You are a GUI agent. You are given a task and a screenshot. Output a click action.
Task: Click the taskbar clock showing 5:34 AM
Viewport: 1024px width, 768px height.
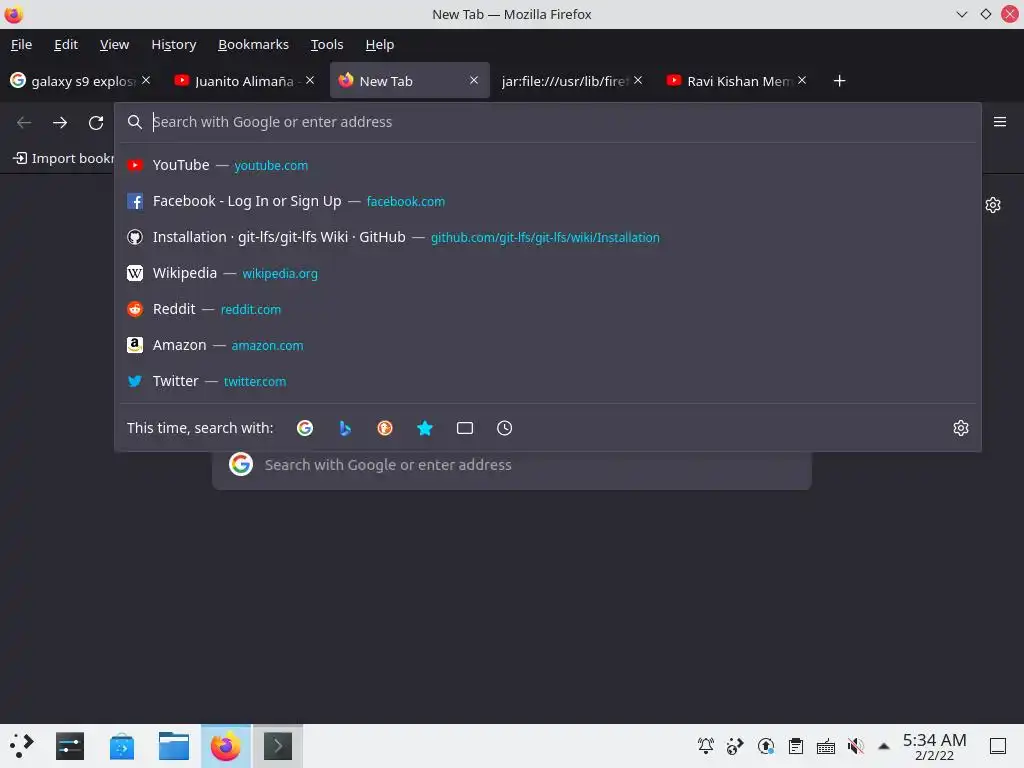point(934,746)
